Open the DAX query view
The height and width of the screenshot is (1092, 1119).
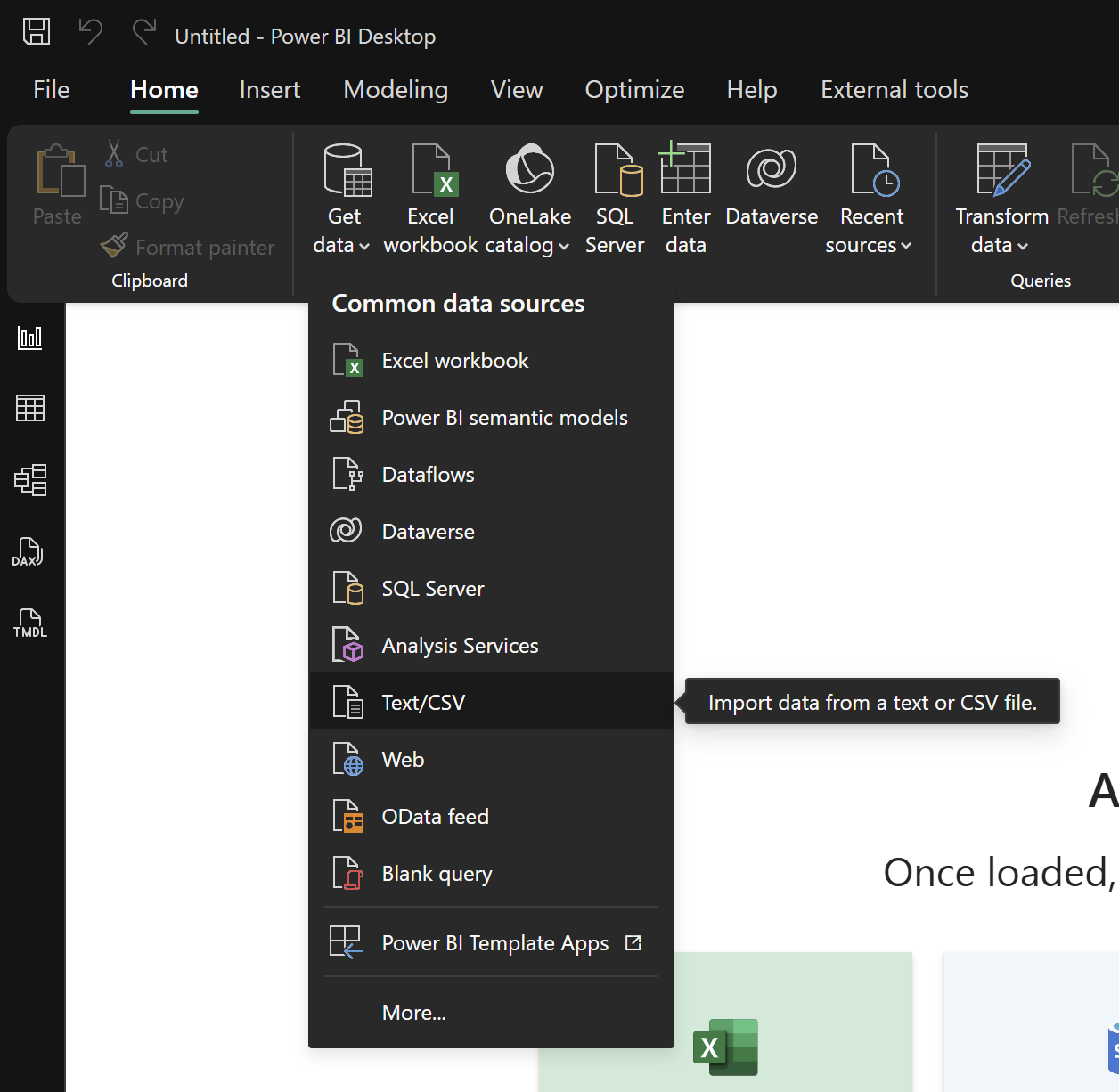29,552
